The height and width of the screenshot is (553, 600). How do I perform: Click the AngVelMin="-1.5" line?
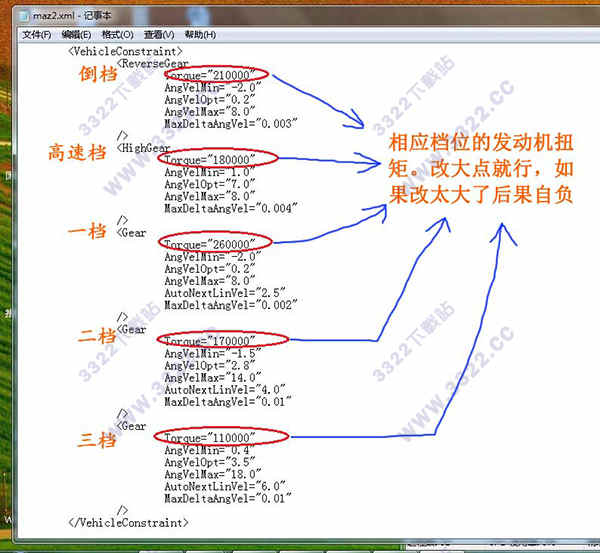pyautogui.click(x=213, y=354)
